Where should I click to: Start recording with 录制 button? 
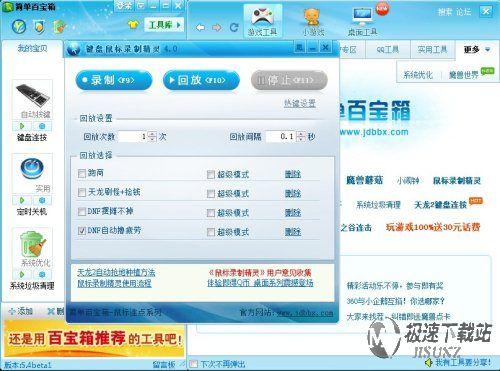(114, 80)
